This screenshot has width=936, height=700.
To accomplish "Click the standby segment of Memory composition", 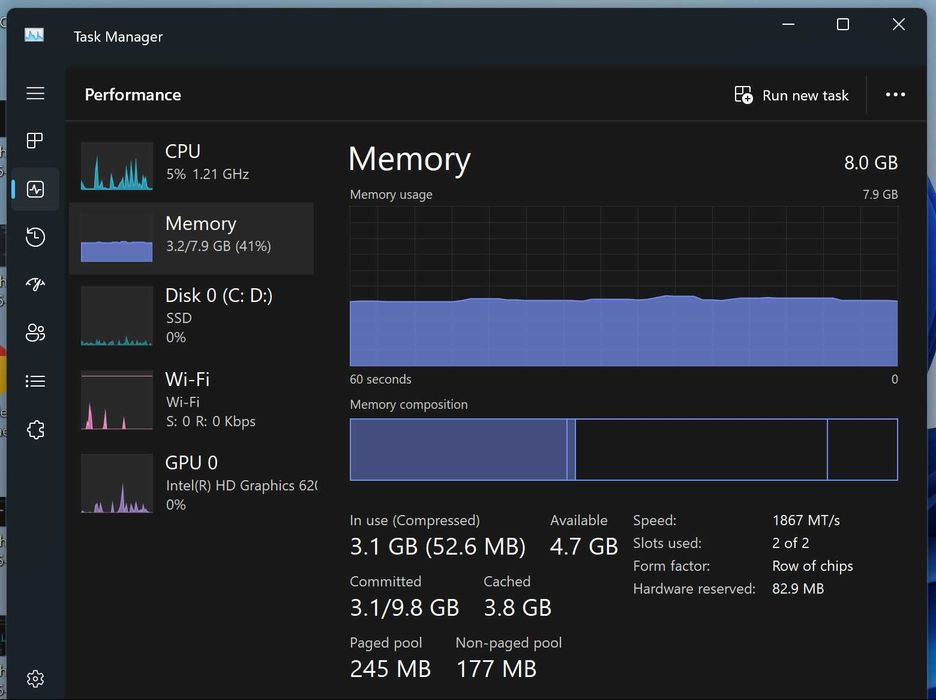I will 701,449.
